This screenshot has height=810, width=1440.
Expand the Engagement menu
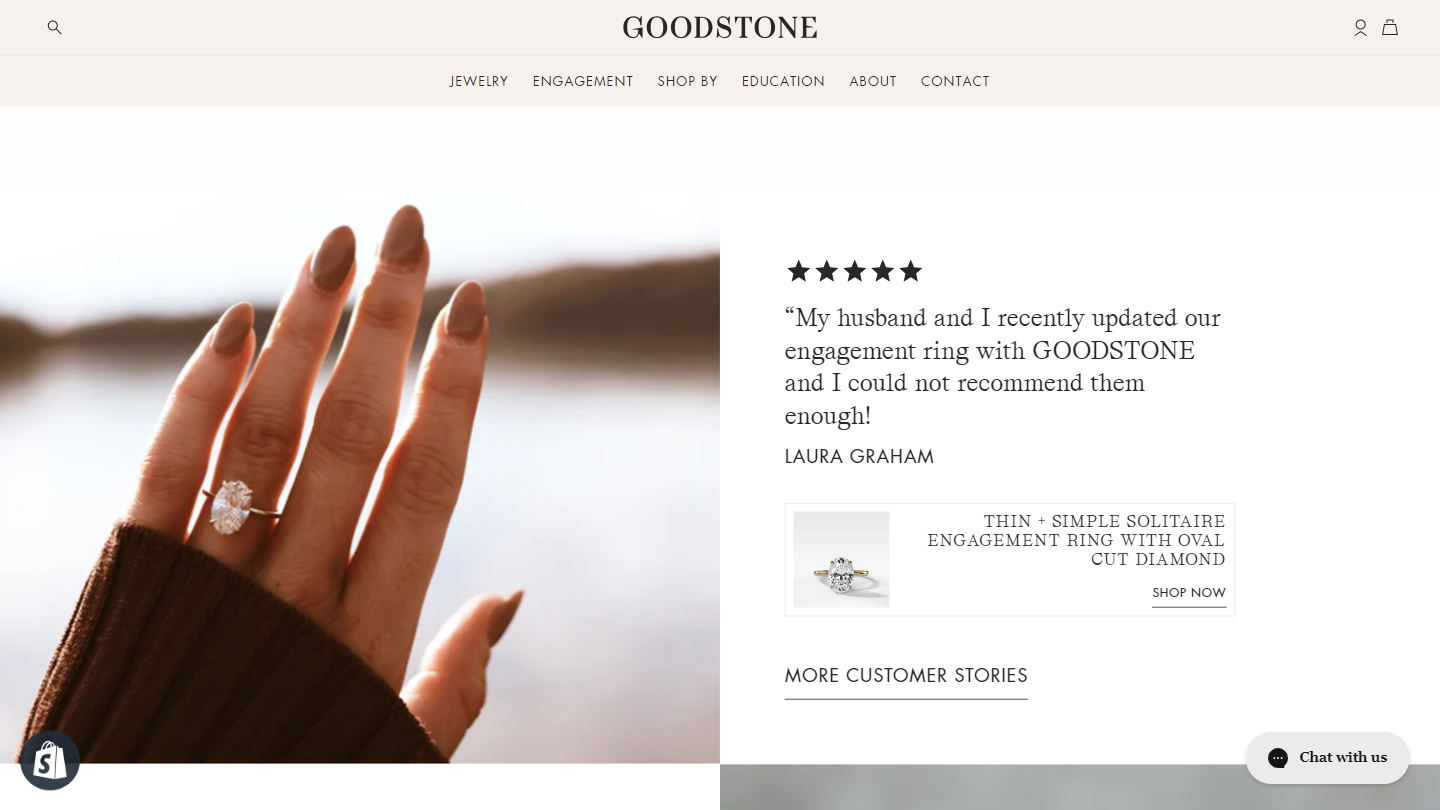point(583,81)
